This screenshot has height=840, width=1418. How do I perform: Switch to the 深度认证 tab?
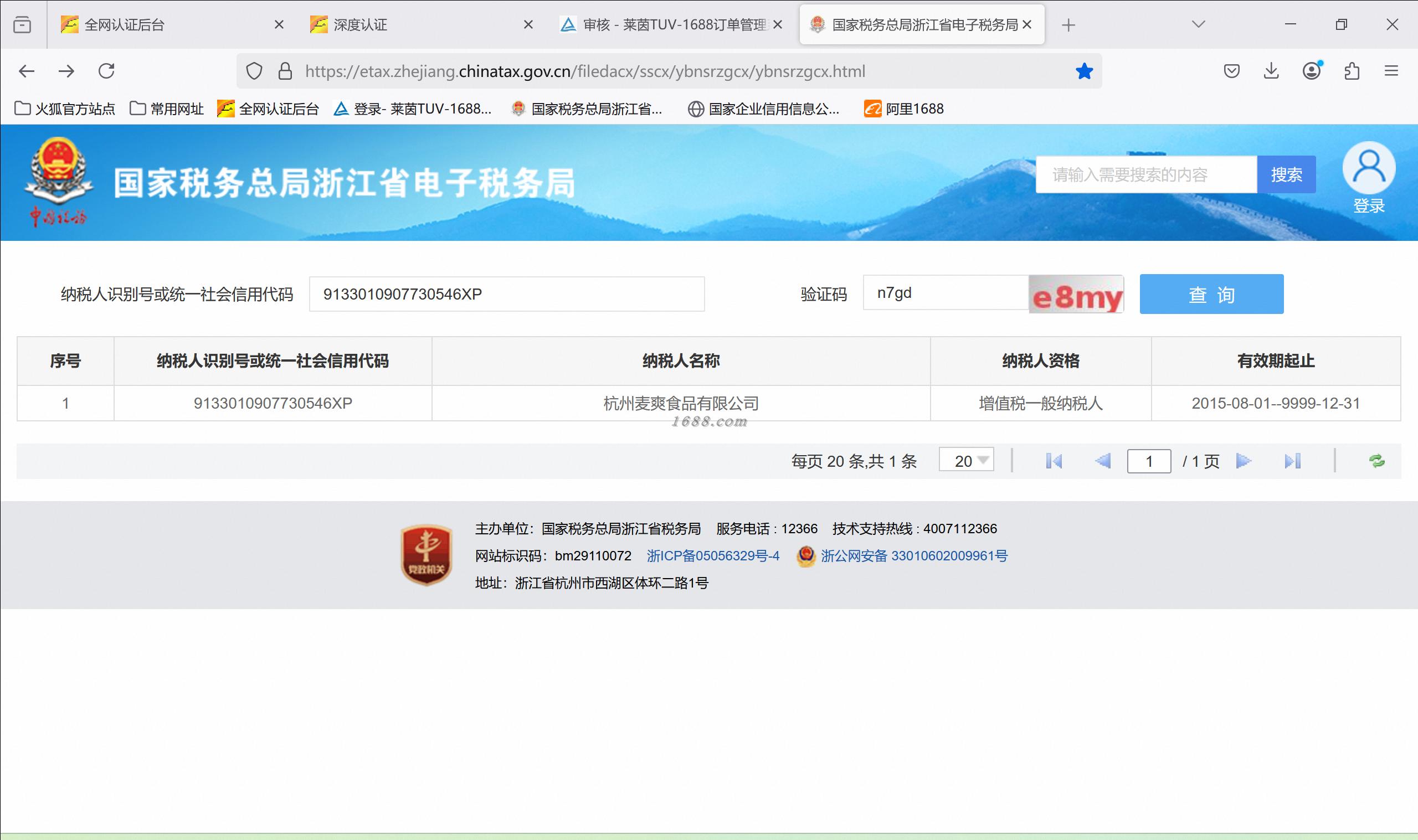[x=360, y=25]
